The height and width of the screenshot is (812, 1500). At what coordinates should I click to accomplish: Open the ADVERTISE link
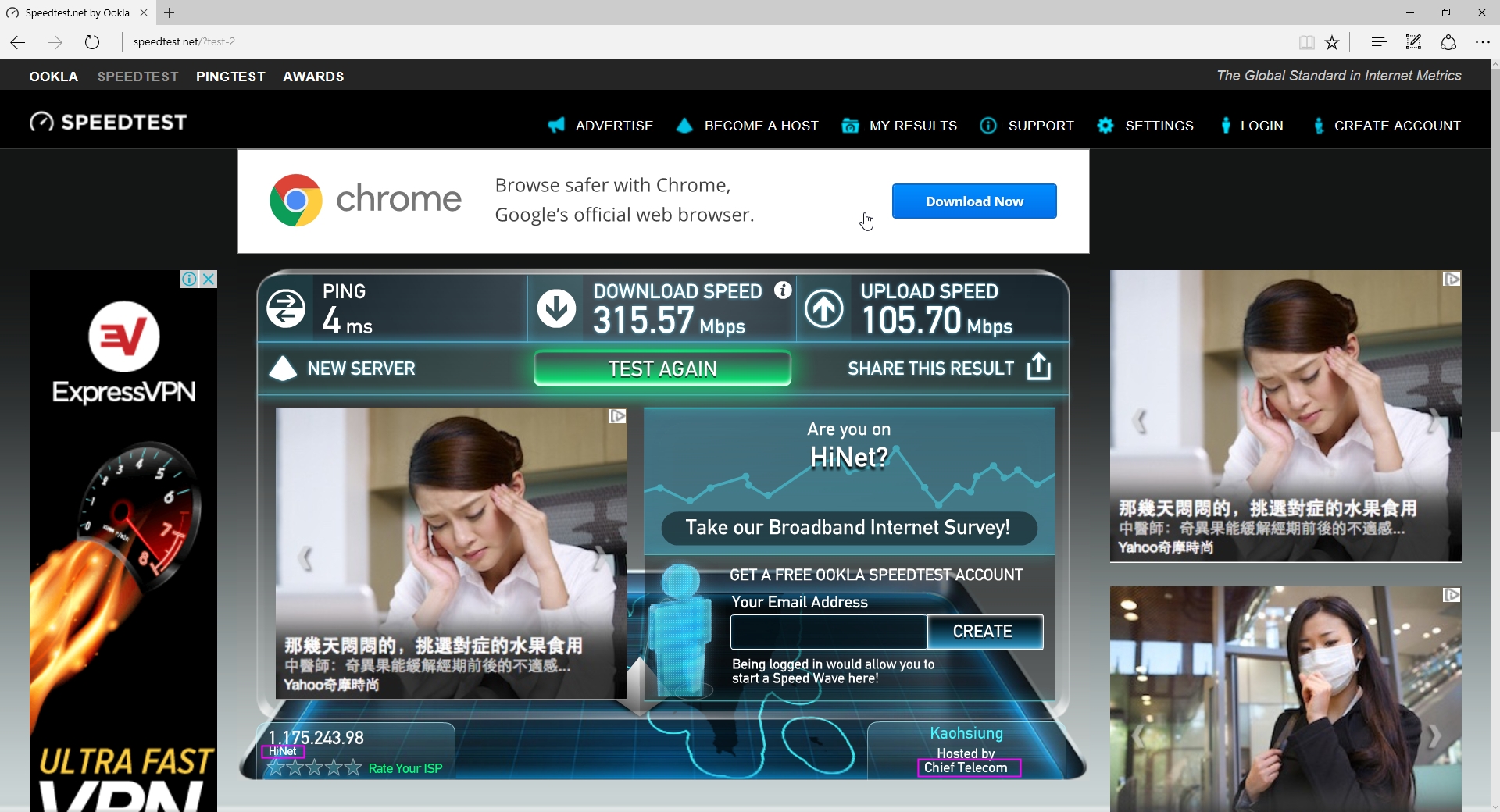(x=614, y=126)
